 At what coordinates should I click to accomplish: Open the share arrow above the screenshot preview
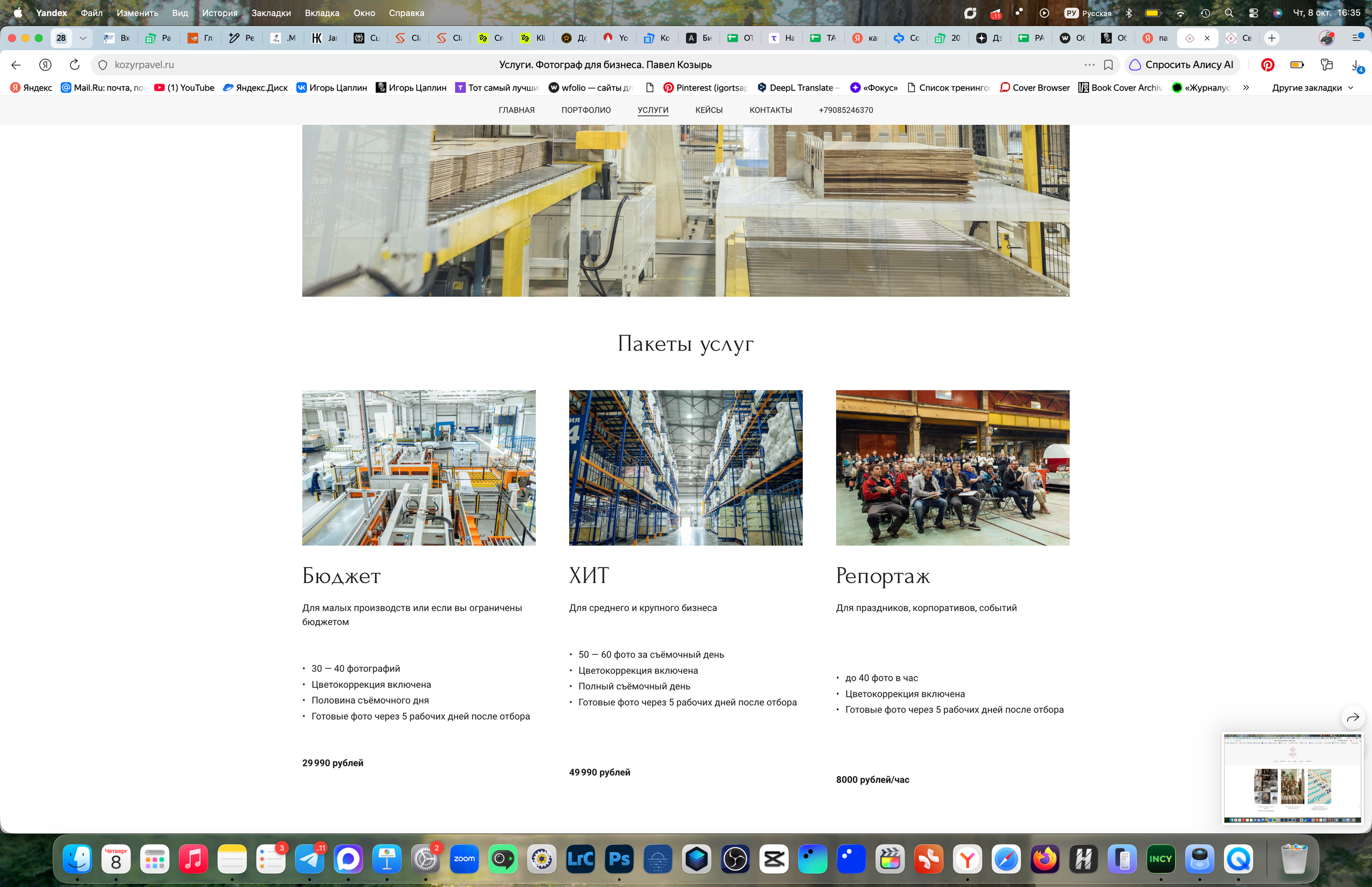[1352, 717]
